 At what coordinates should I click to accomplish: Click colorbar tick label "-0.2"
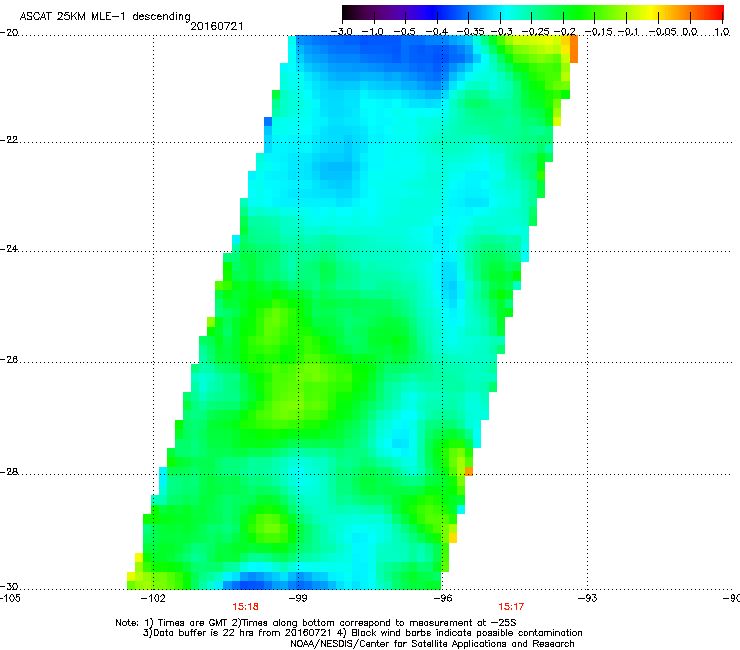(x=565, y=32)
